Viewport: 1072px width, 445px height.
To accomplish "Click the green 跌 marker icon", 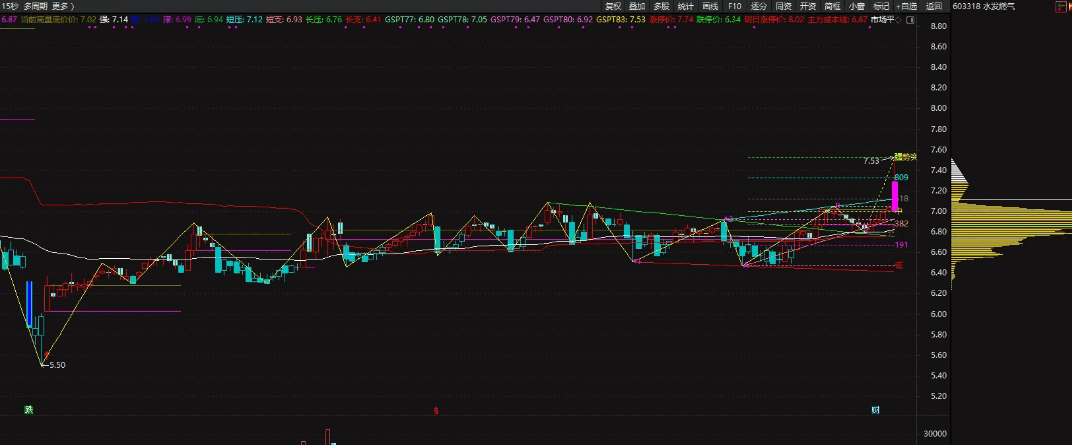I will [x=28, y=410].
